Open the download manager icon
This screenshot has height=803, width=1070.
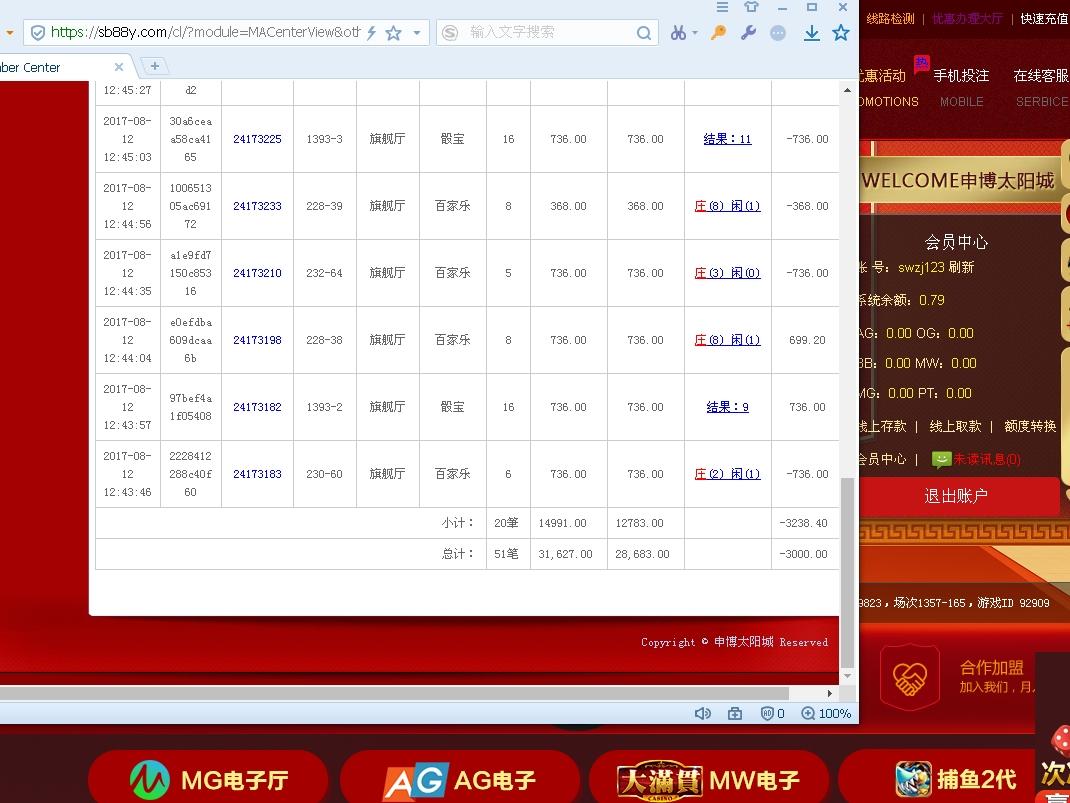click(x=812, y=32)
